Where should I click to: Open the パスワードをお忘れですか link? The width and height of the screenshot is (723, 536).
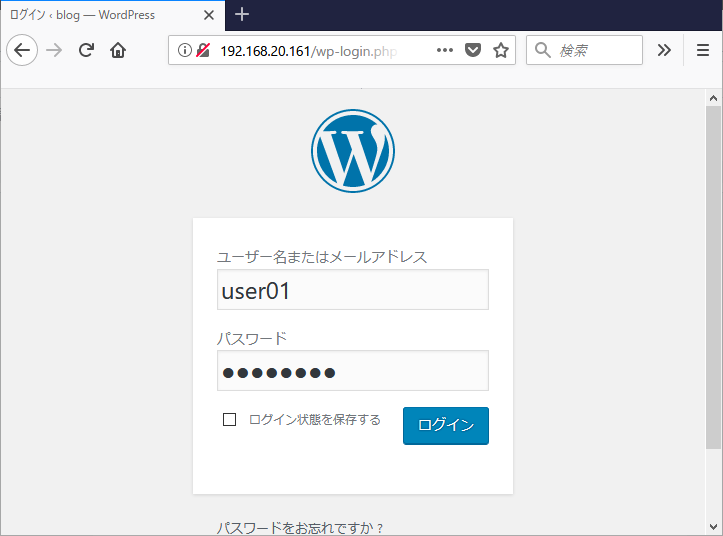300,528
